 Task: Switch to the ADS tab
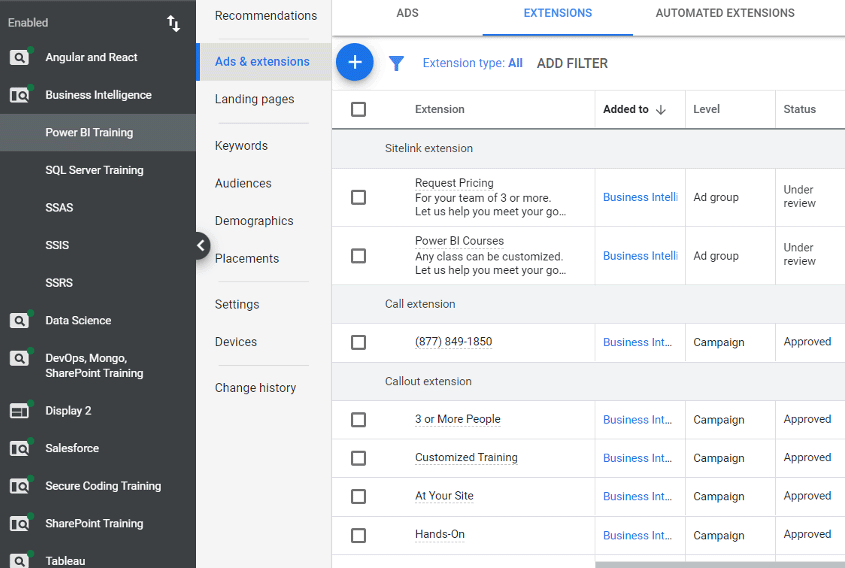click(x=407, y=13)
